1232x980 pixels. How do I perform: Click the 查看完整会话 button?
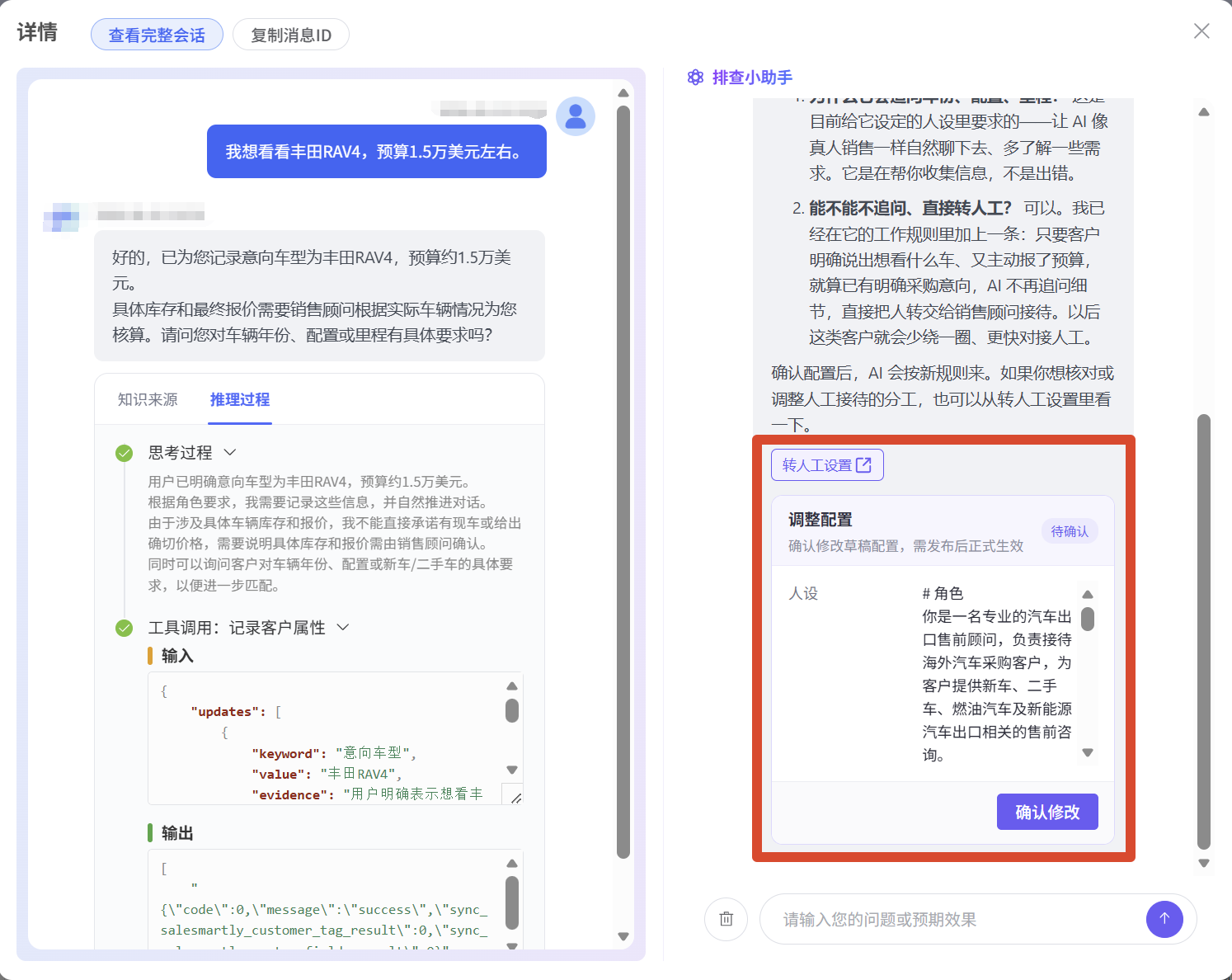(157, 35)
